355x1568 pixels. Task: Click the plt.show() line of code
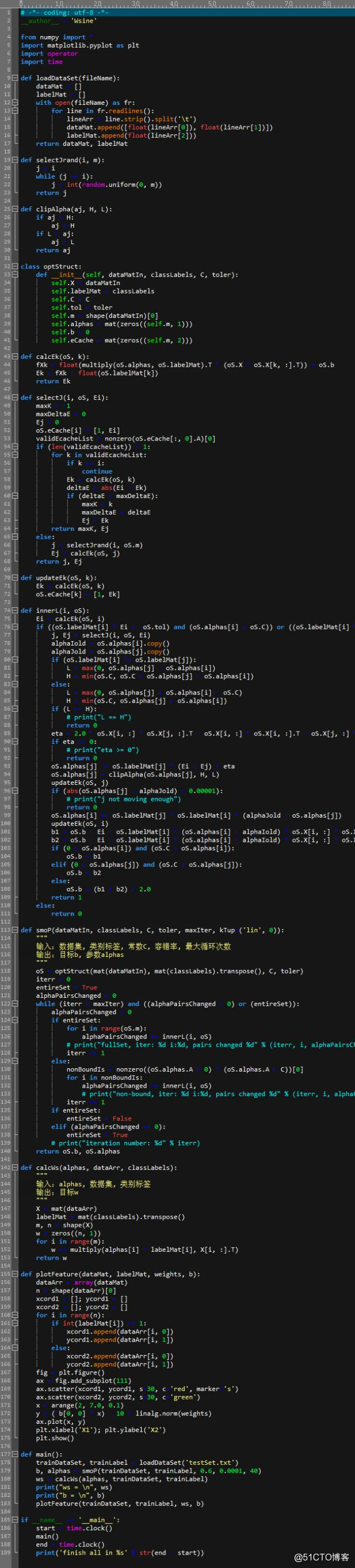[x=54, y=1438]
